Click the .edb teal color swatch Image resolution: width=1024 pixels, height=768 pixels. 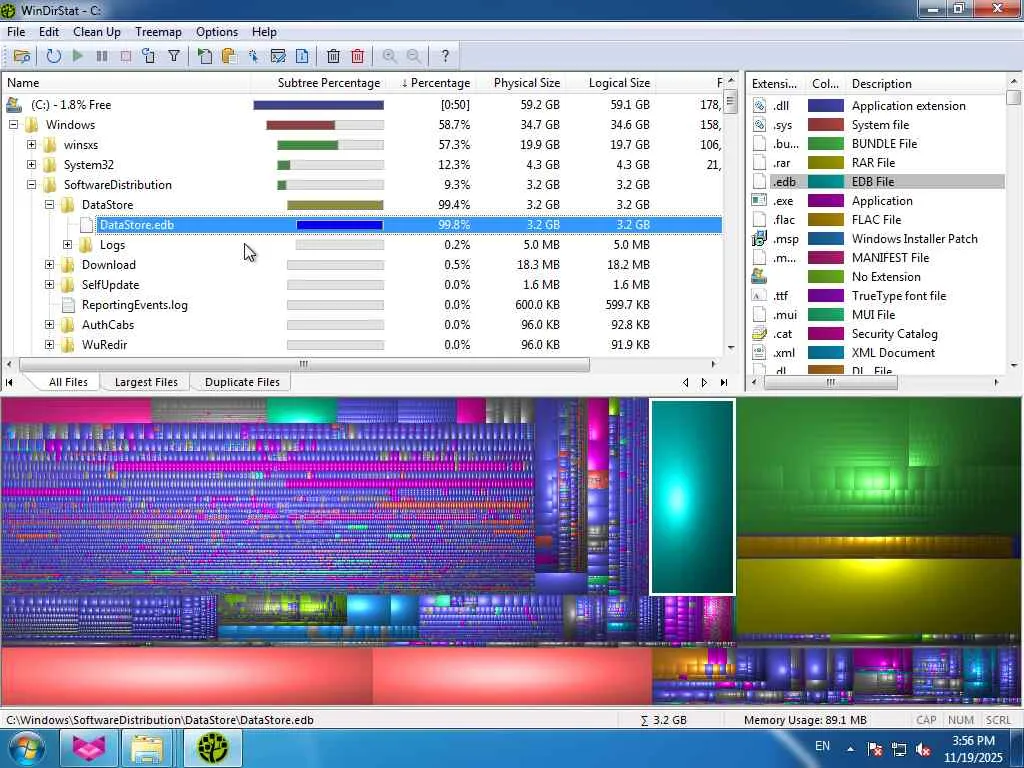[826, 182]
